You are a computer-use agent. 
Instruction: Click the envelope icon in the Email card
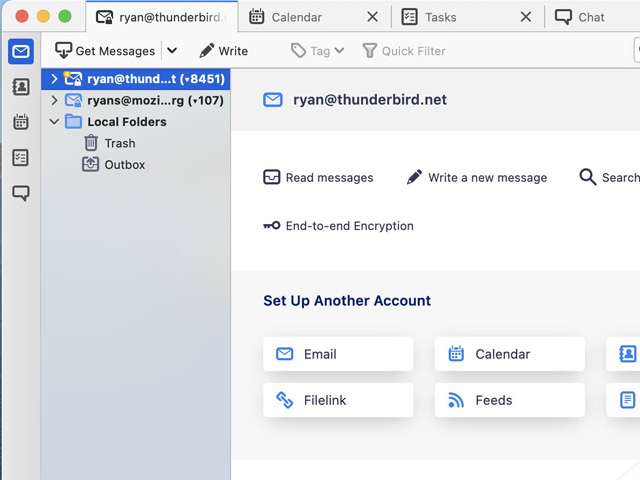coord(284,354)
